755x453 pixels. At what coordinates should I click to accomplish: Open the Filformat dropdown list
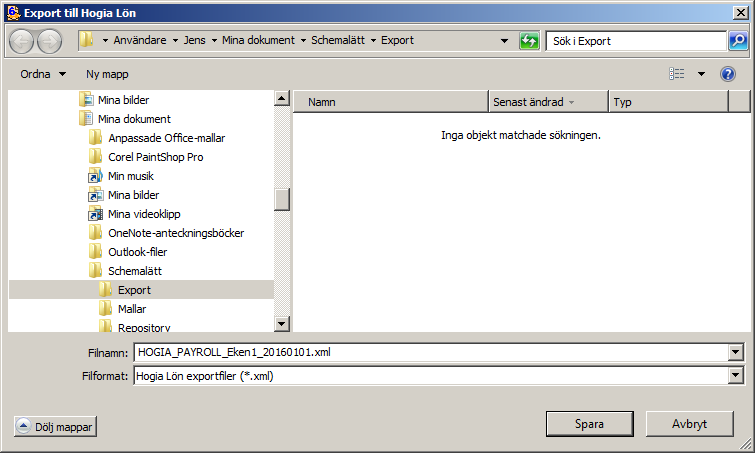click(x=736, y=375)
